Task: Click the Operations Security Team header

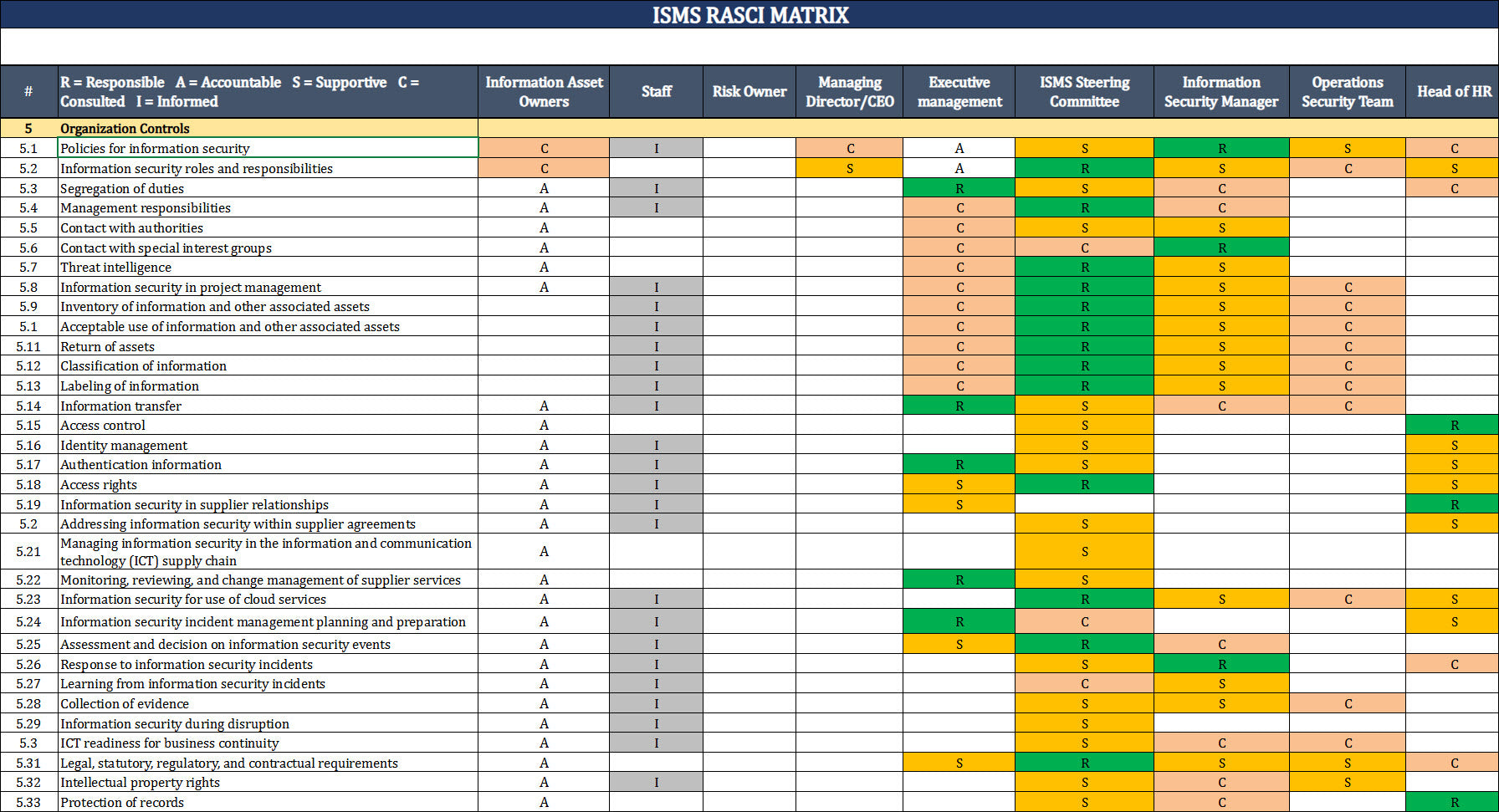Action: click(x=1347, y=92)
